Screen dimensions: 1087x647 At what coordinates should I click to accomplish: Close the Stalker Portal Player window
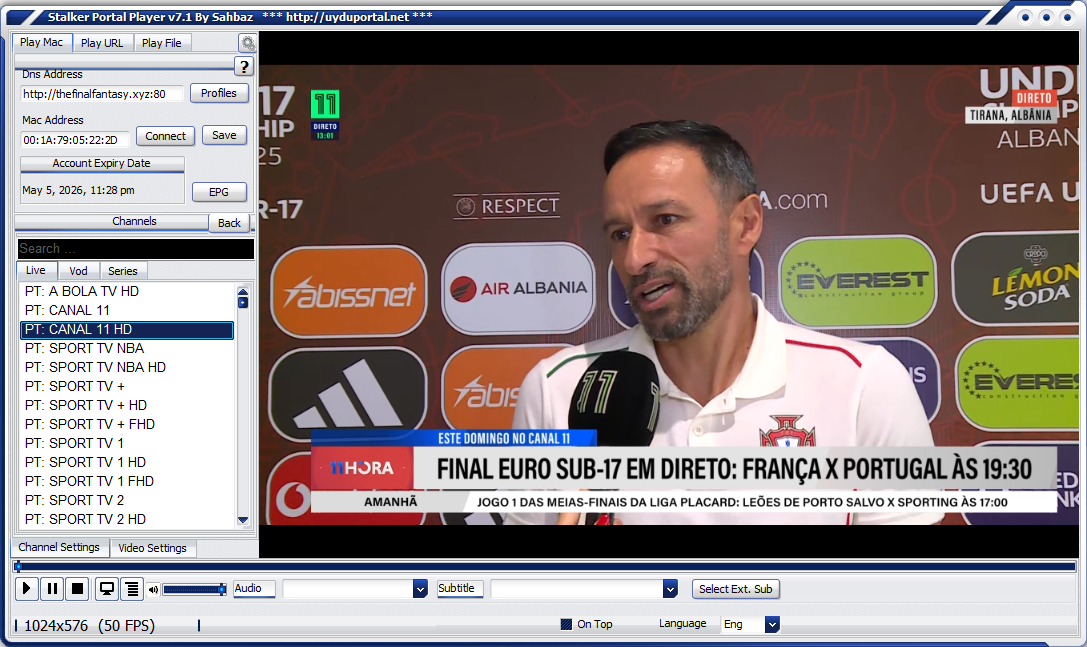(x=1067, y=17)
